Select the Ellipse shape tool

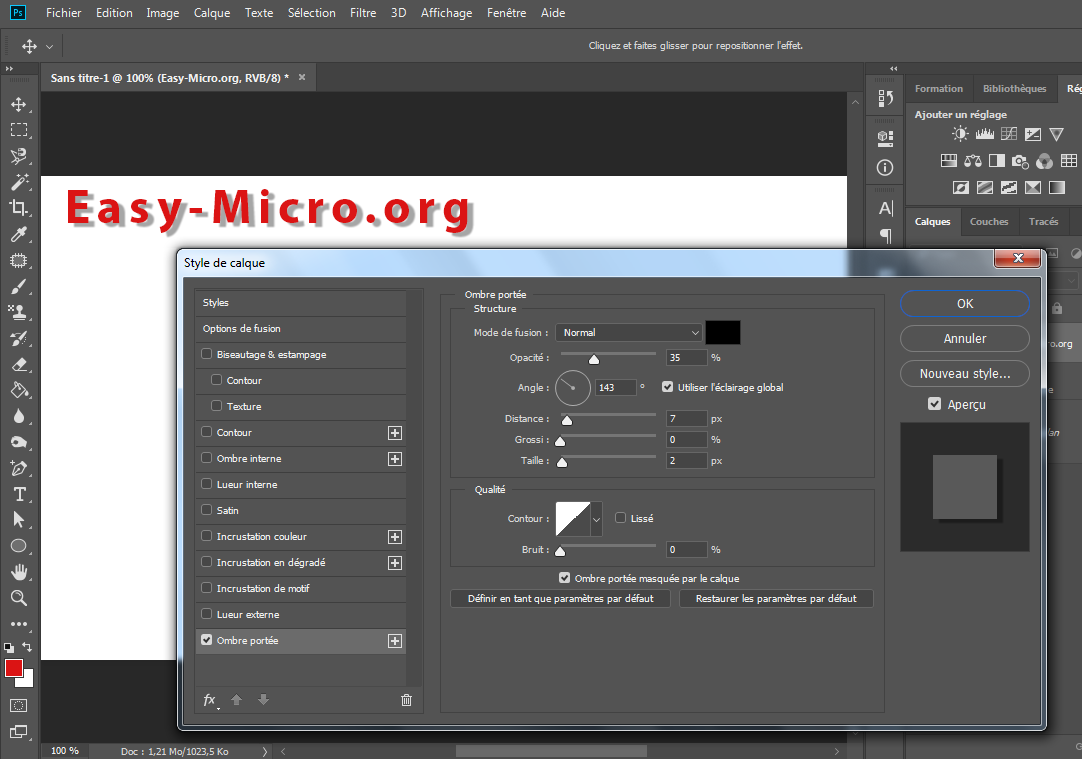click(x=19, y=546)
